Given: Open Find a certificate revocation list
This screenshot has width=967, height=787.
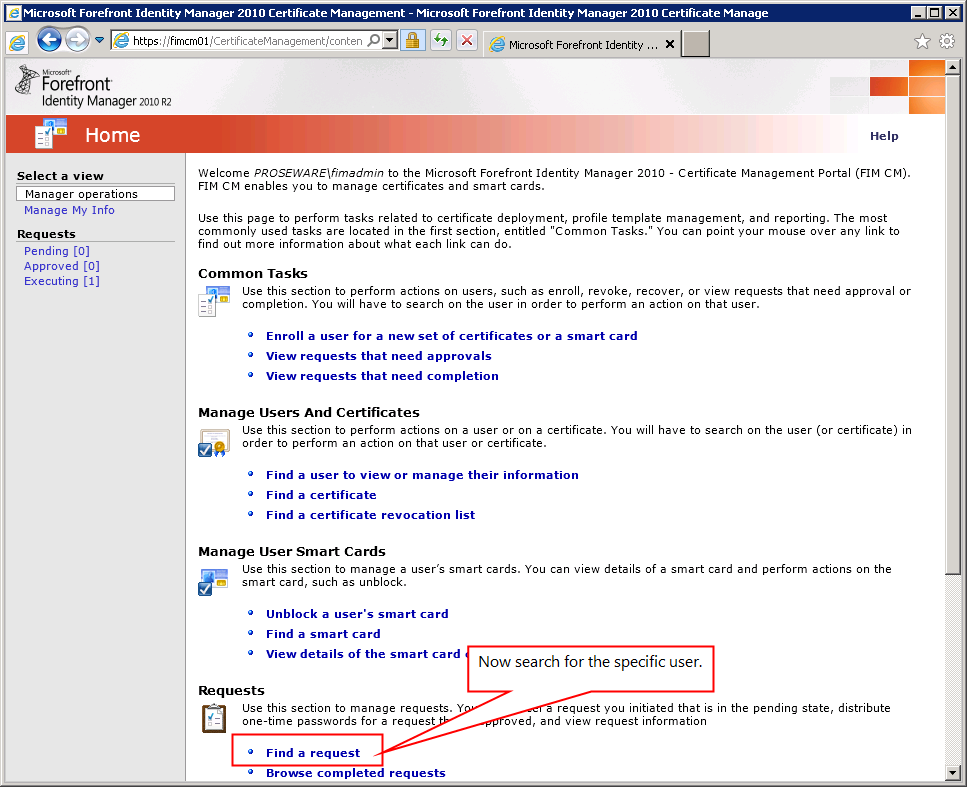Looking at the screenshot, I should tap(371, 515).
